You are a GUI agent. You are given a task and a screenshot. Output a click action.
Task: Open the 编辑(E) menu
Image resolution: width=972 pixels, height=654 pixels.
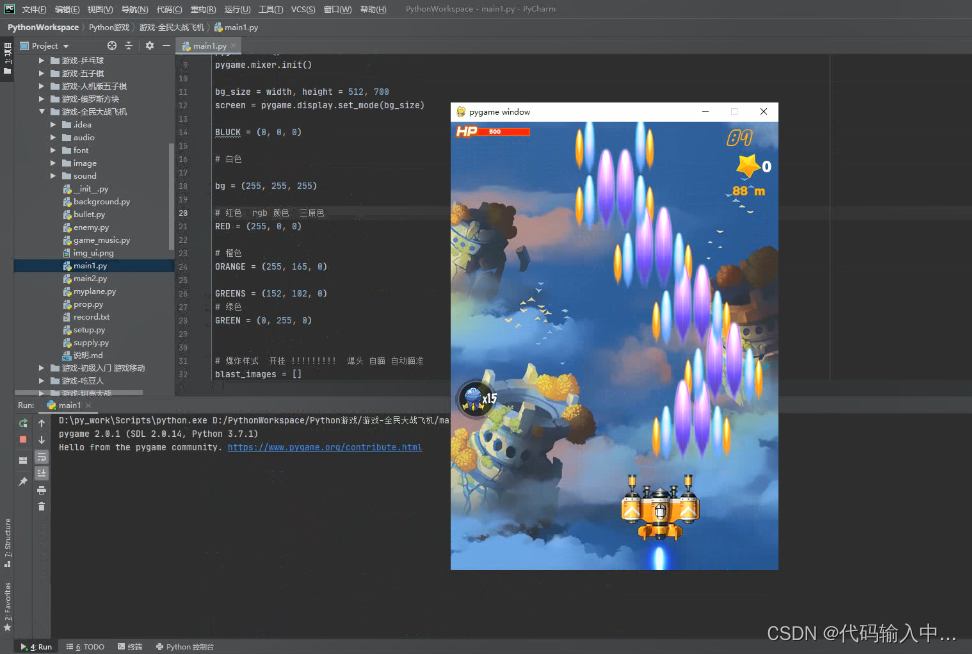pos(67,9)
